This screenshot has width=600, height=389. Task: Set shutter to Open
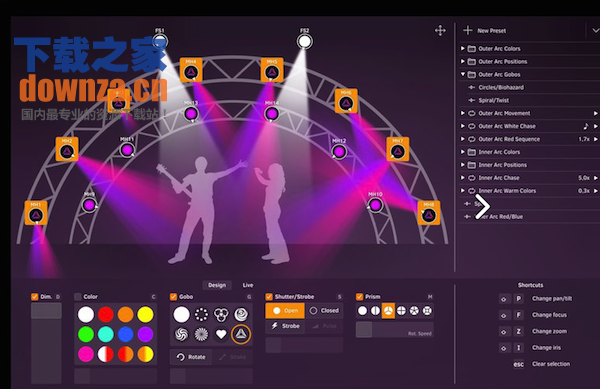coord(285,311)
